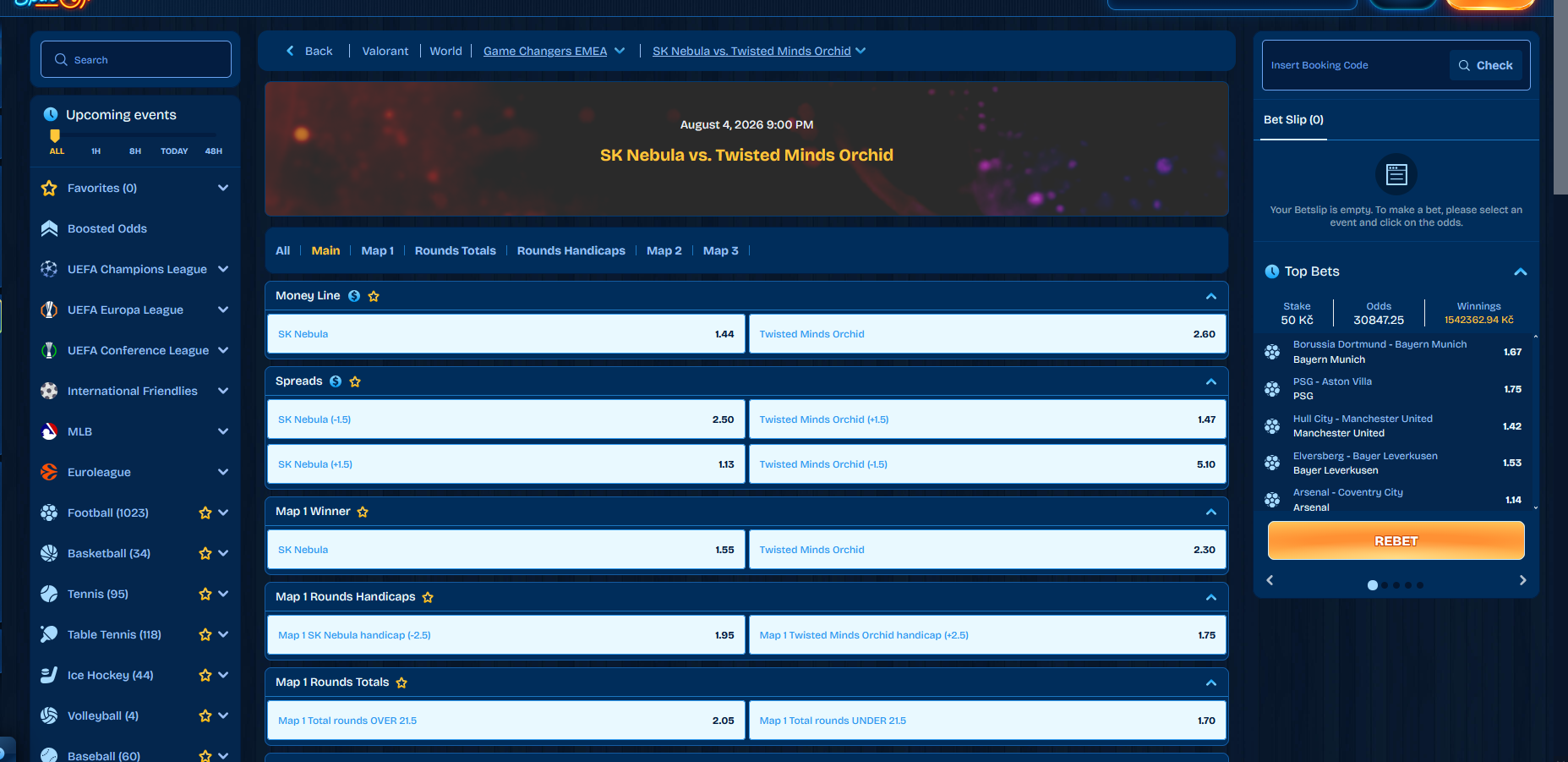Click the Favorites star icon in sidebar
Viewport: 1568px width, 762px height.
[x=49, y=188]
